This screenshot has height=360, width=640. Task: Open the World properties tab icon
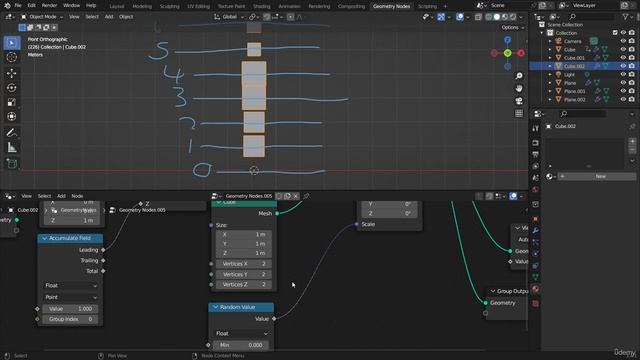point(536,189)
